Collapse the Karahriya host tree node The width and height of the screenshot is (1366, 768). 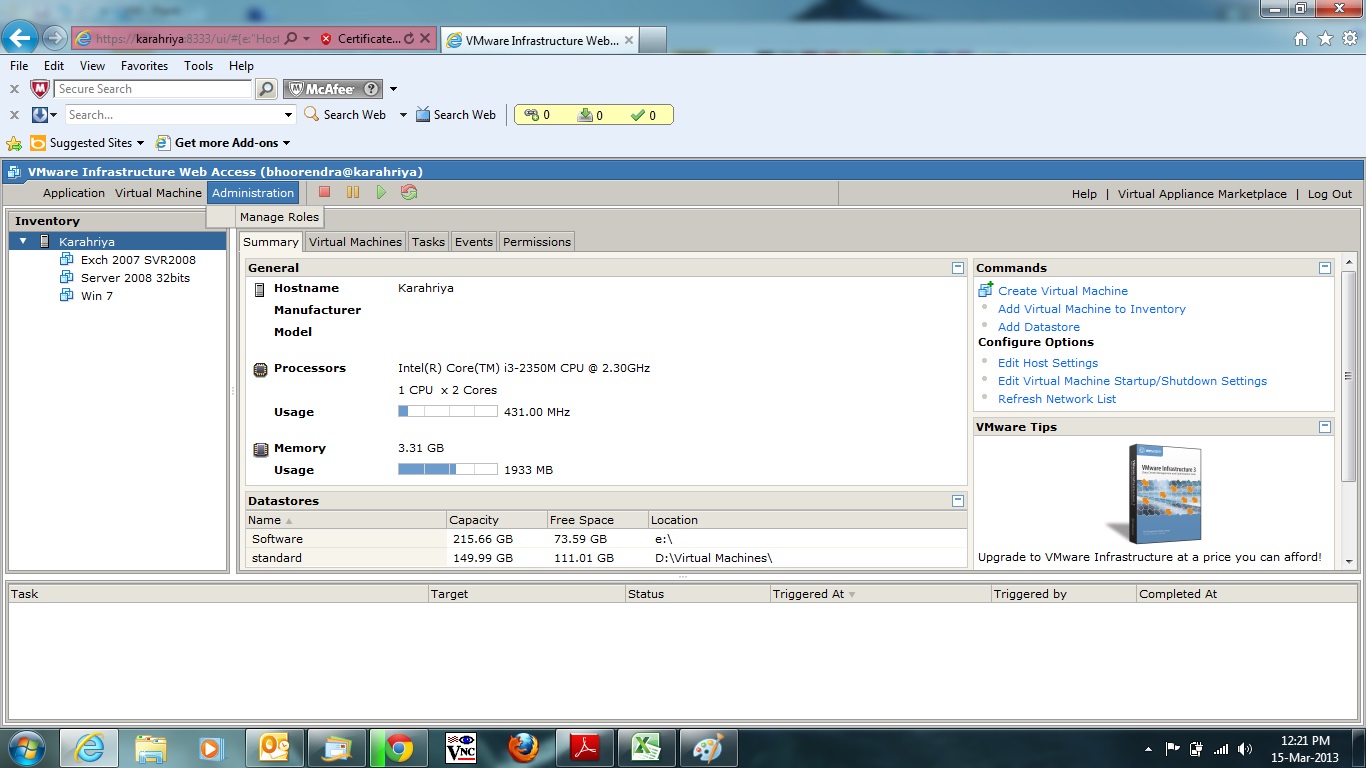[23, 241]
